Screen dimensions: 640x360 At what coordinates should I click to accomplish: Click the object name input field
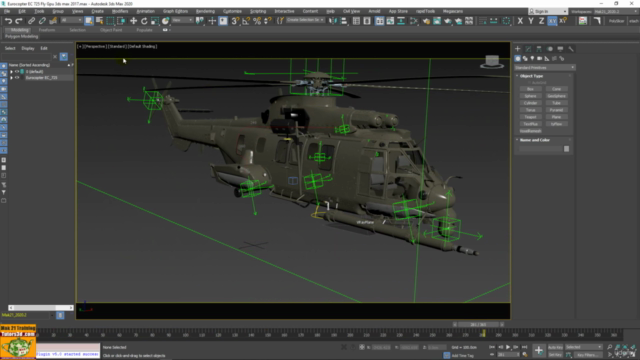click(540, 149)
